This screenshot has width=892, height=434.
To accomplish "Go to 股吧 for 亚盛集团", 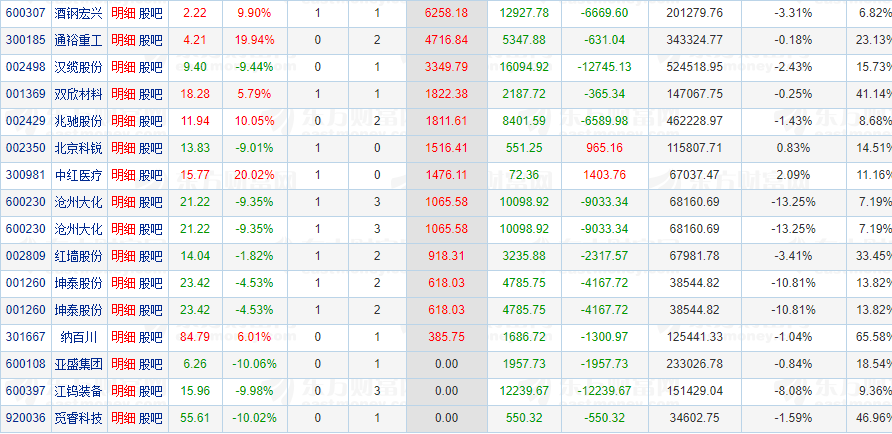I will [x=151, y=364].
